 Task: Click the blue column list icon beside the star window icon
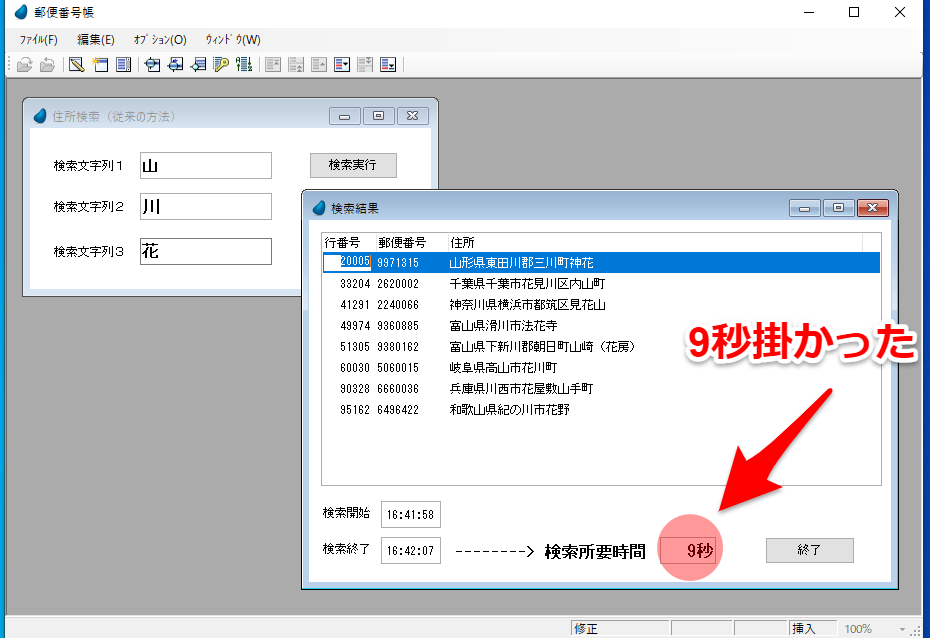click(x=123, y=65)
